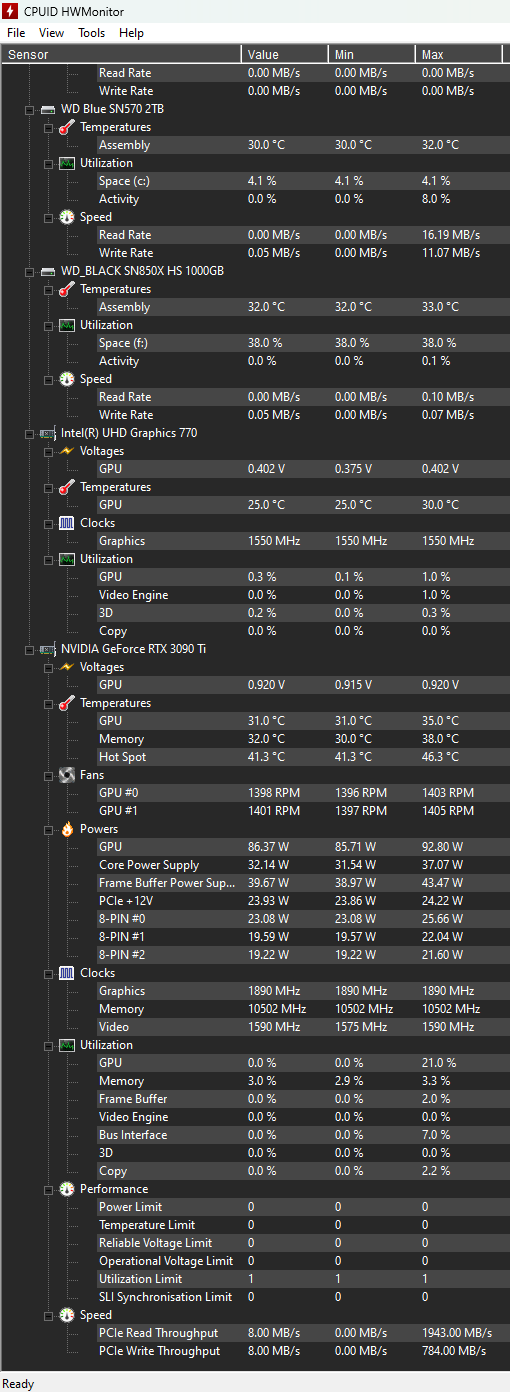The height and width of the screenshot is (1392, 510).
Task: Open the File menu
Action: 16,33
